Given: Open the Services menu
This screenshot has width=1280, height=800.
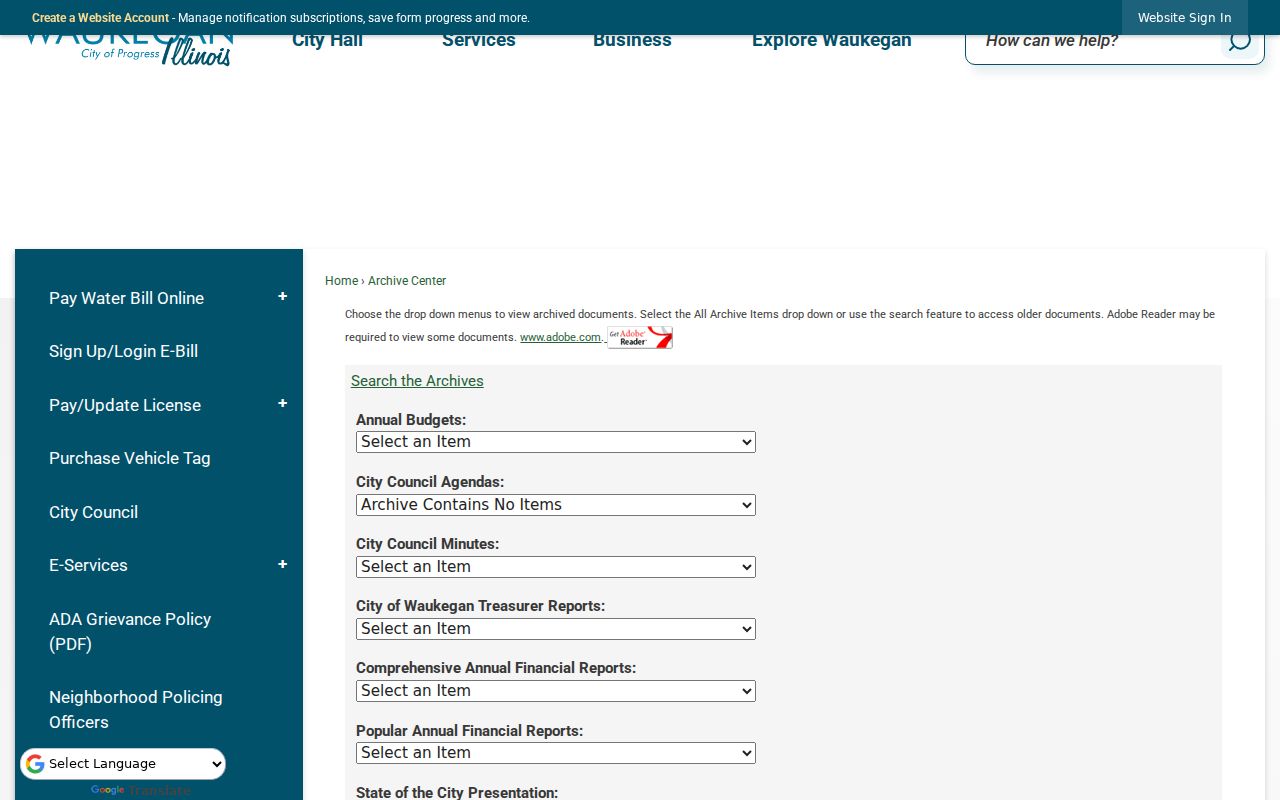Looking at the screenshot, I should (x=479, y=41).
